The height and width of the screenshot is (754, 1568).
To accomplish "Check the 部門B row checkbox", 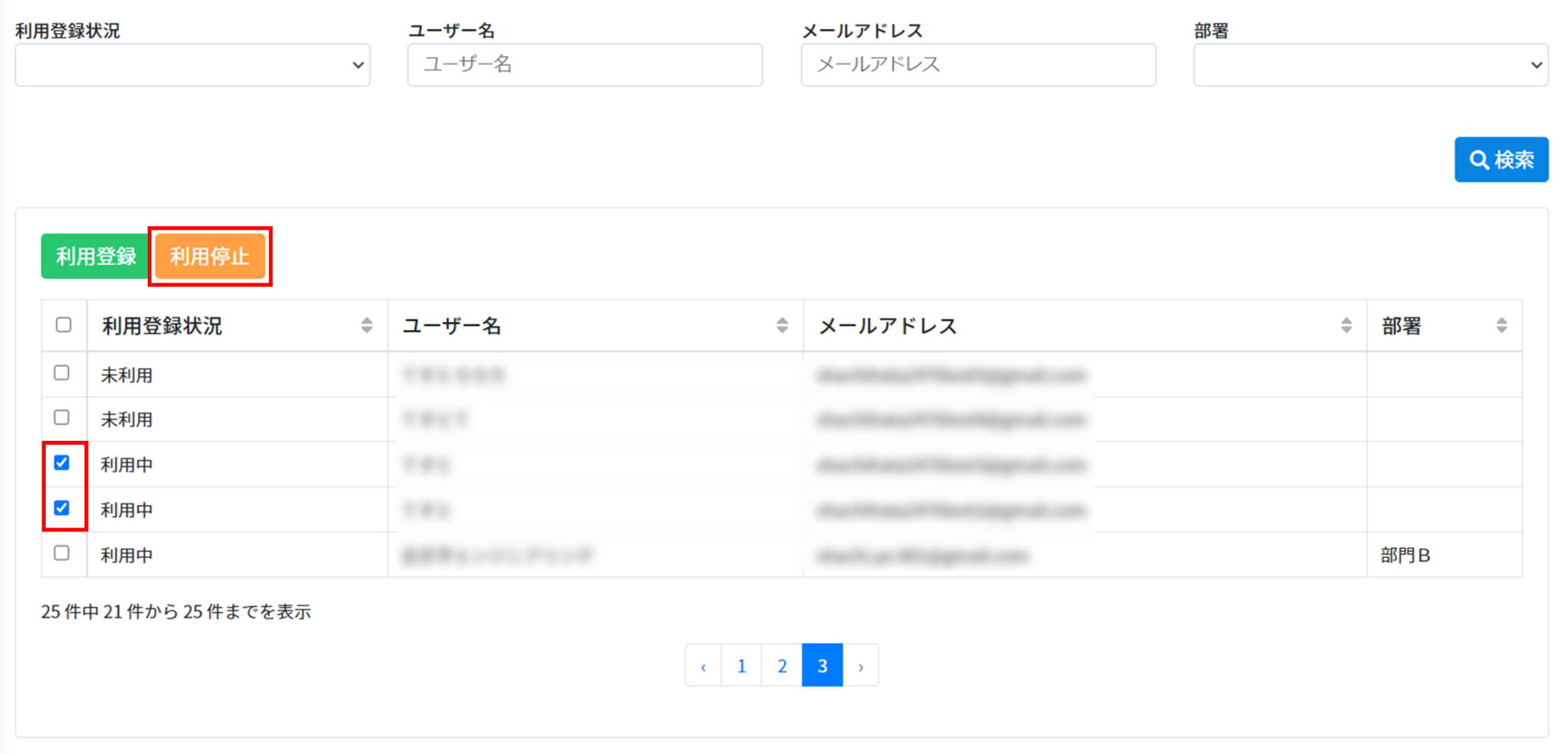I will coord(62,553).
